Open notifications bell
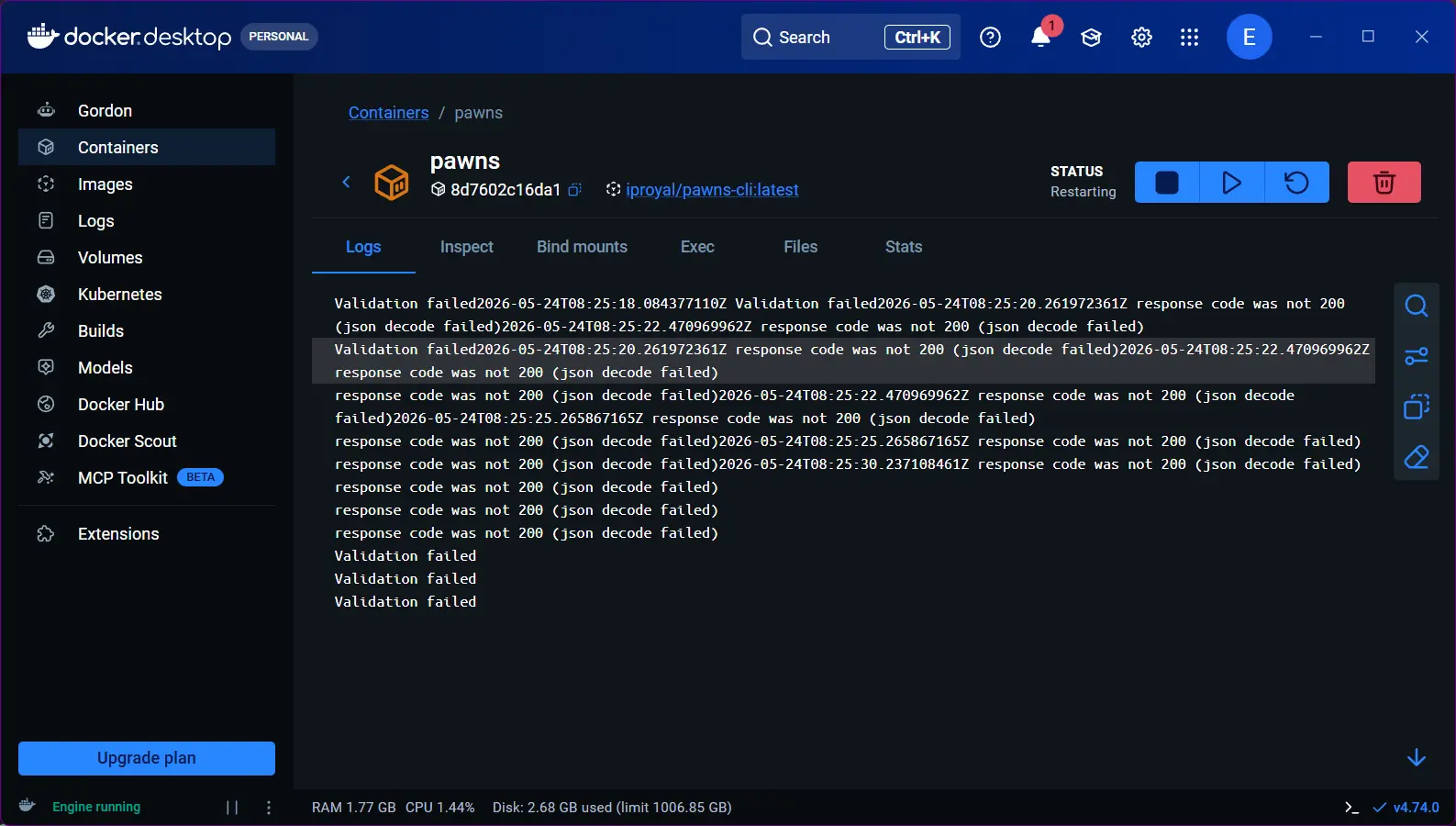 1040,37
